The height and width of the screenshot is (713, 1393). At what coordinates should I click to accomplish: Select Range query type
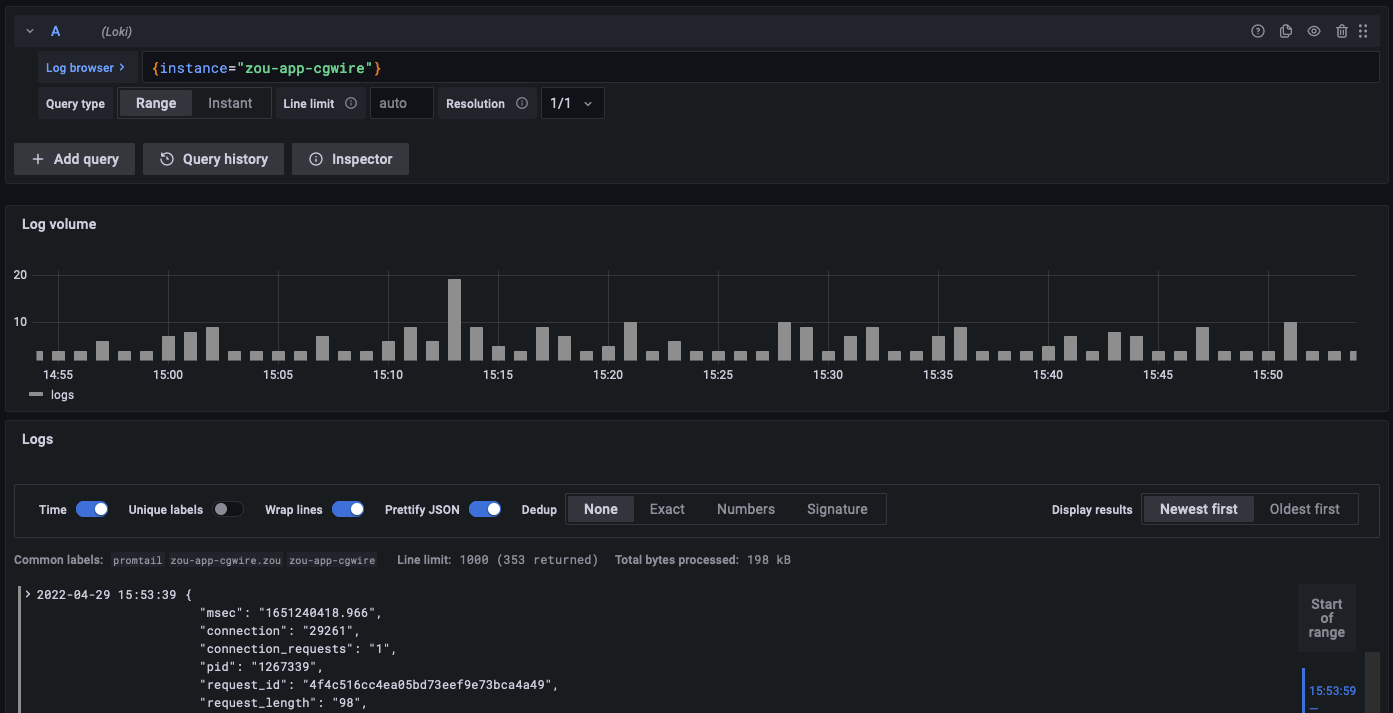pos(156,103)
